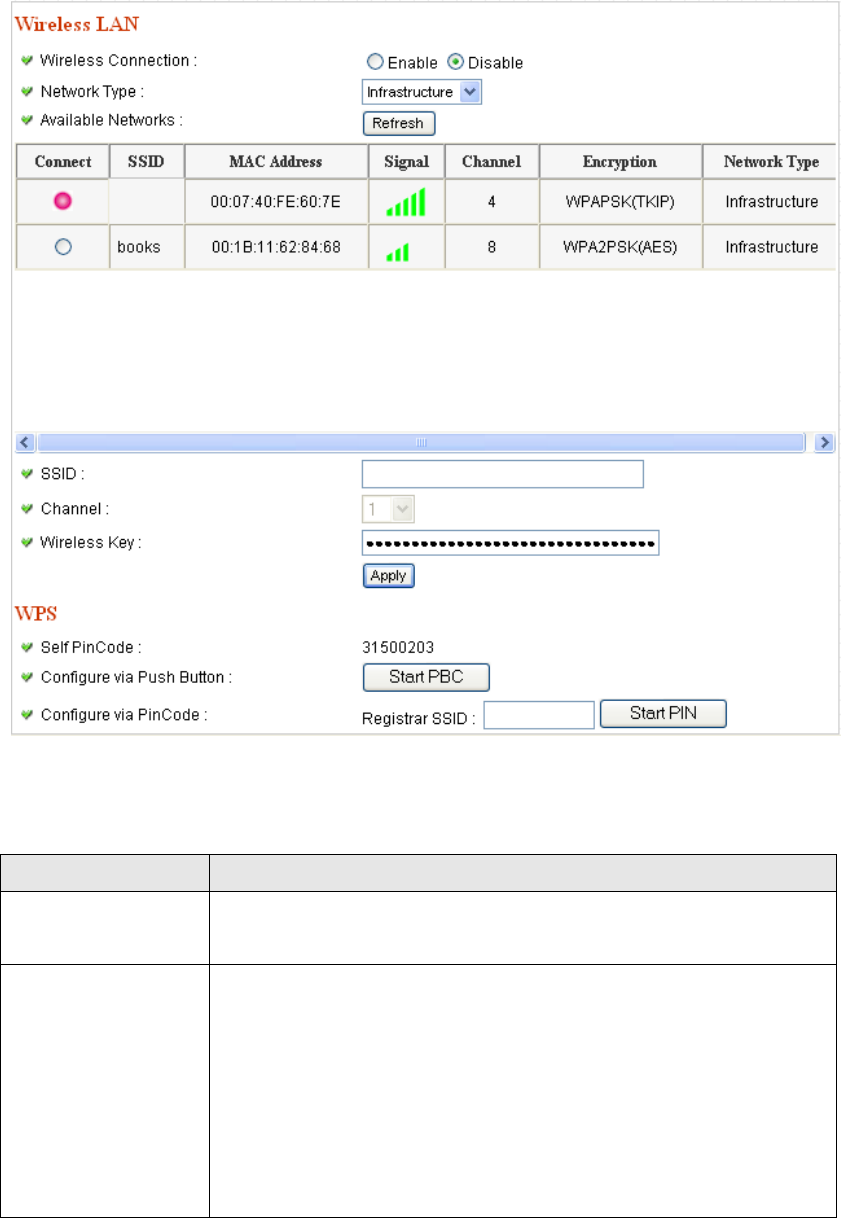Viewport: 841px width, 1218px height.
Task: Click the SSID column header
Action: tap(147, 162)
